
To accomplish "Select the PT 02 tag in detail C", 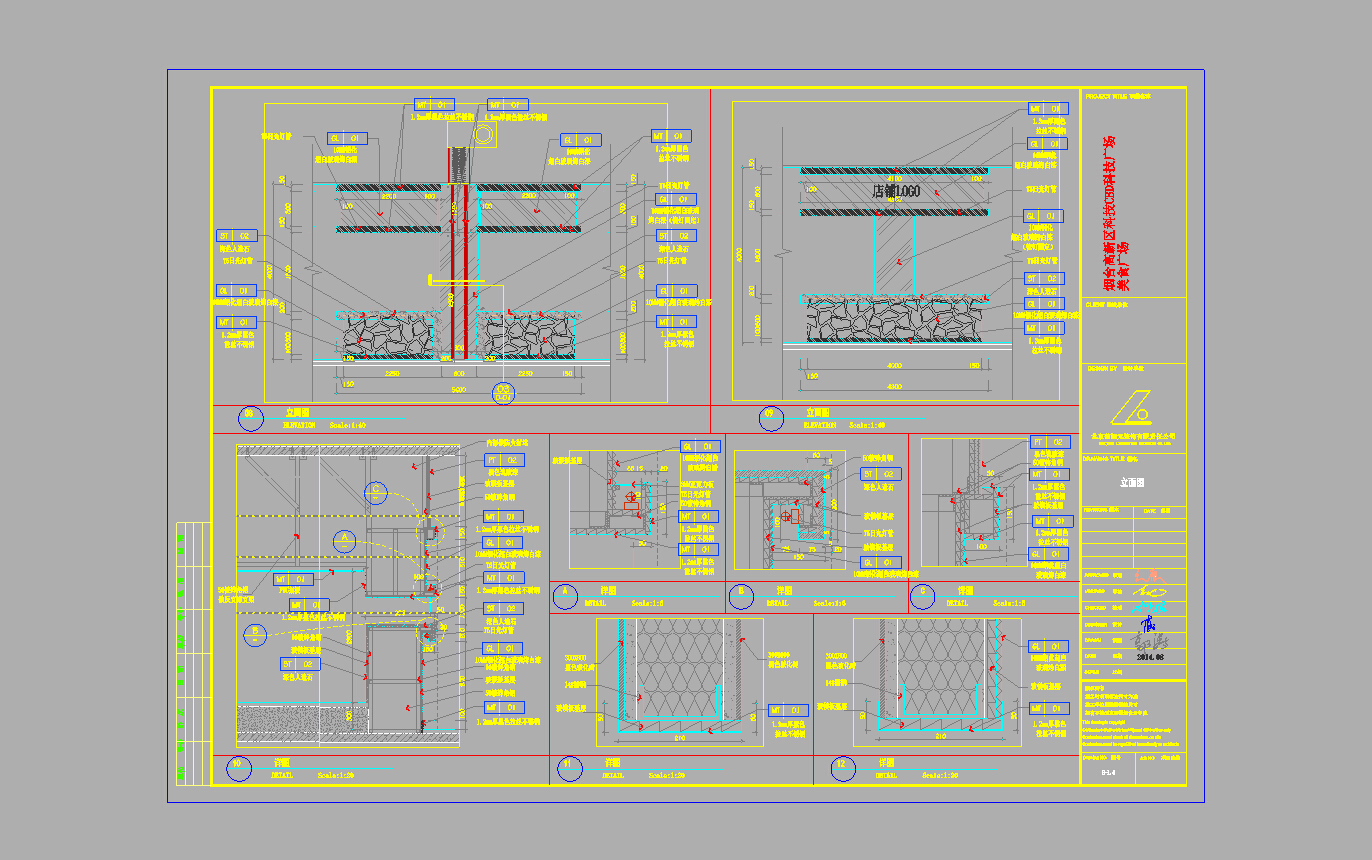I will 1050,442.
